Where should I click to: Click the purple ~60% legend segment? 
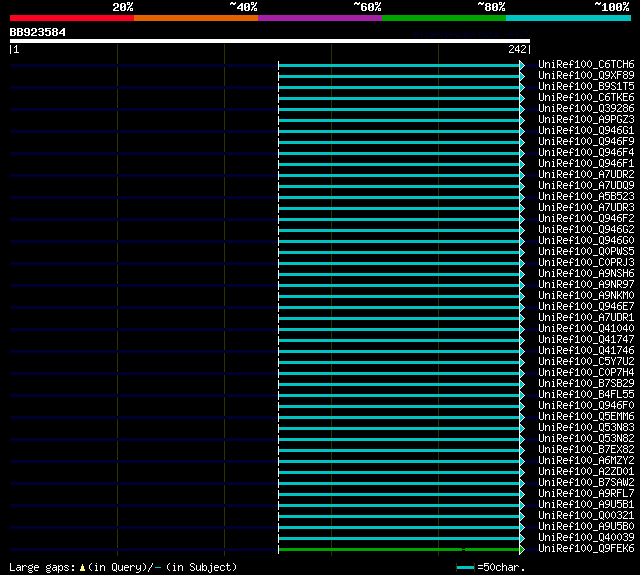320,18
